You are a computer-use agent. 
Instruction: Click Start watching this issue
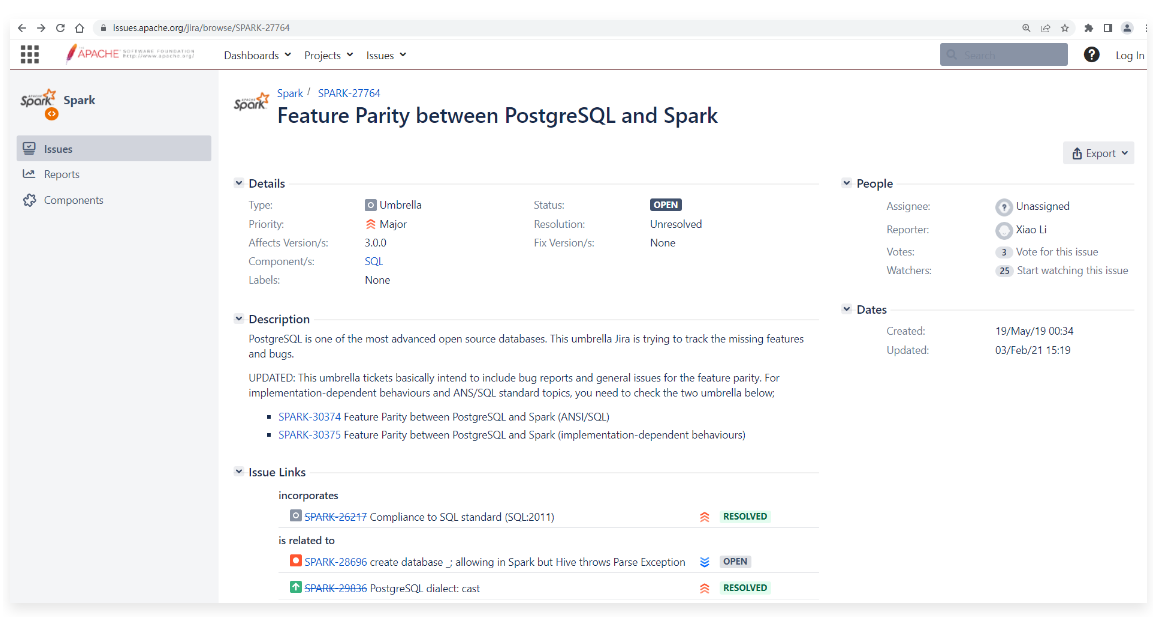(x=1072, y=270)
